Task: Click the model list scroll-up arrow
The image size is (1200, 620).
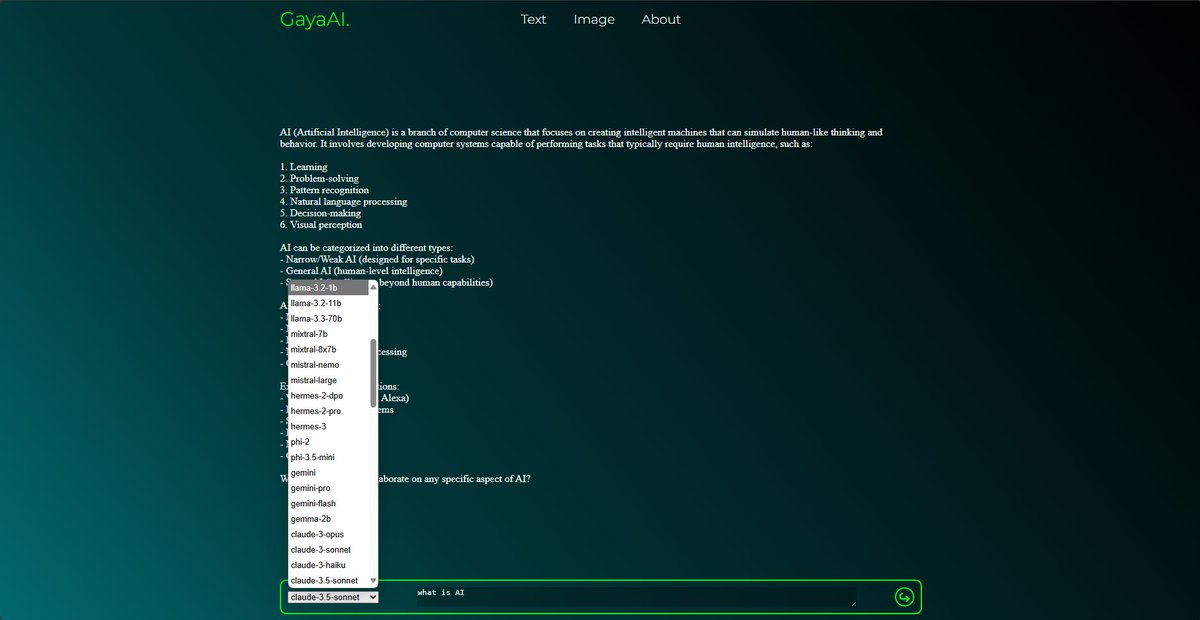Action: (374, 285)
